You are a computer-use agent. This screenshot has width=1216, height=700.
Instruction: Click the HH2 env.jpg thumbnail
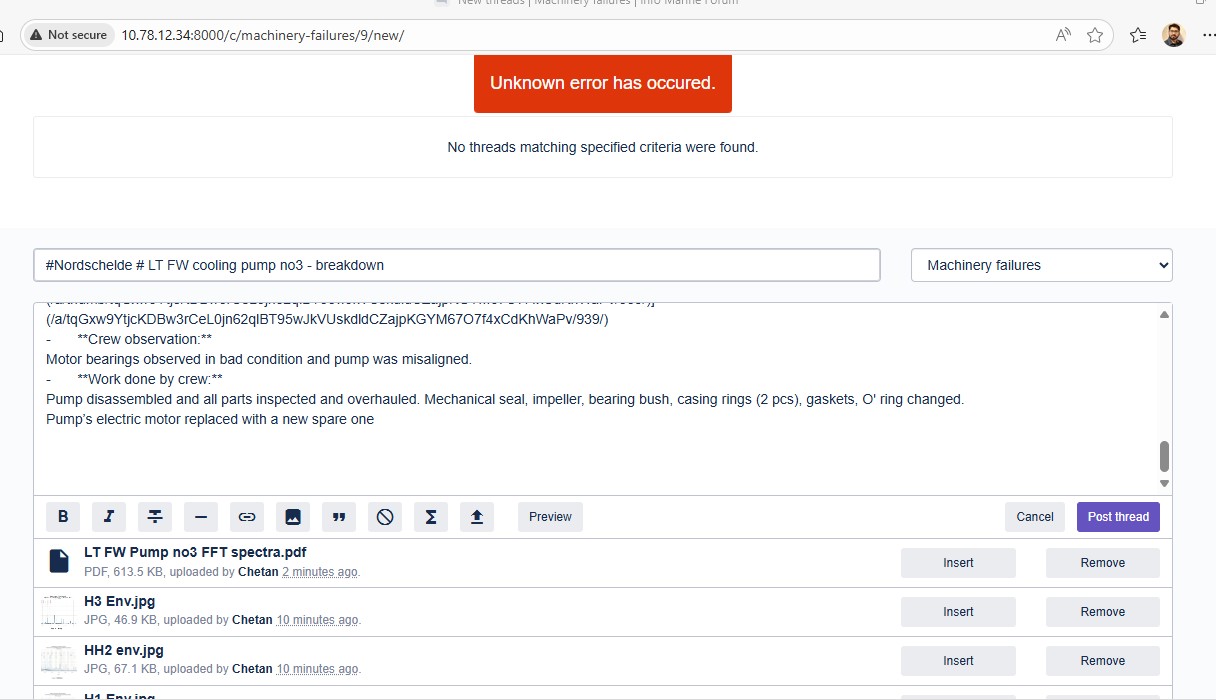pos(58,661)
